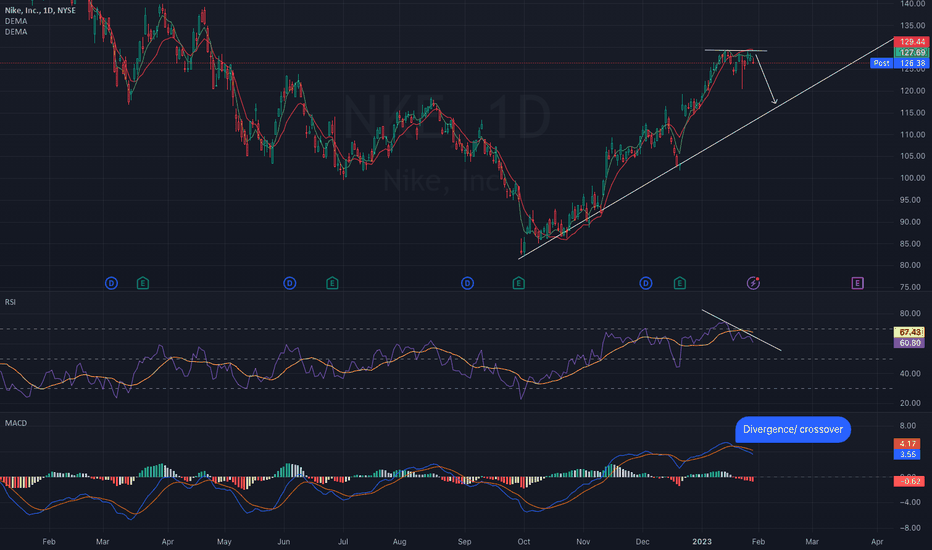Show the earnings E marker in late December
932x550 pixels.
pos(679,283)
